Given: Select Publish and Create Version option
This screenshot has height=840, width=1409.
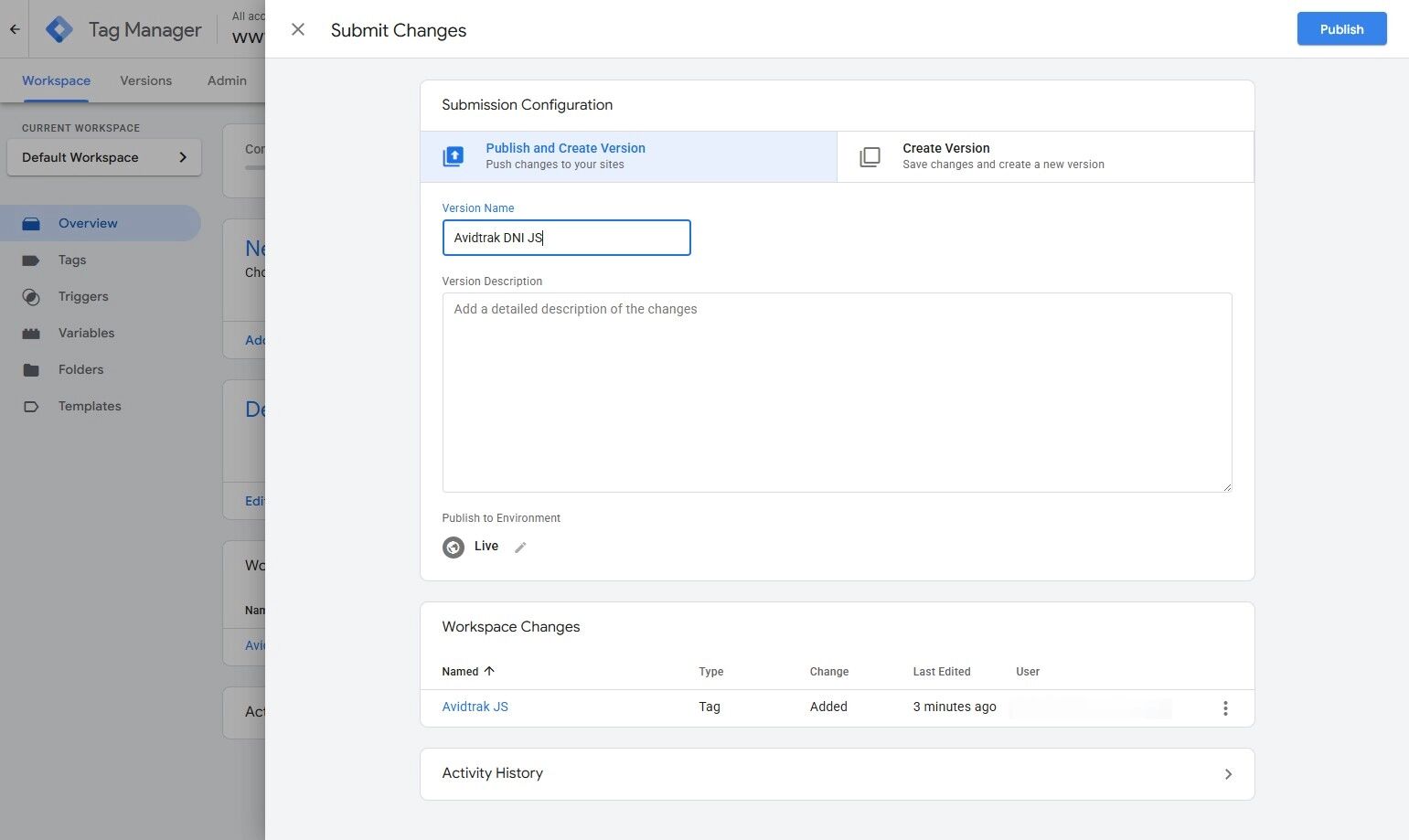Looking at the screenshot, I should [629, 156].
